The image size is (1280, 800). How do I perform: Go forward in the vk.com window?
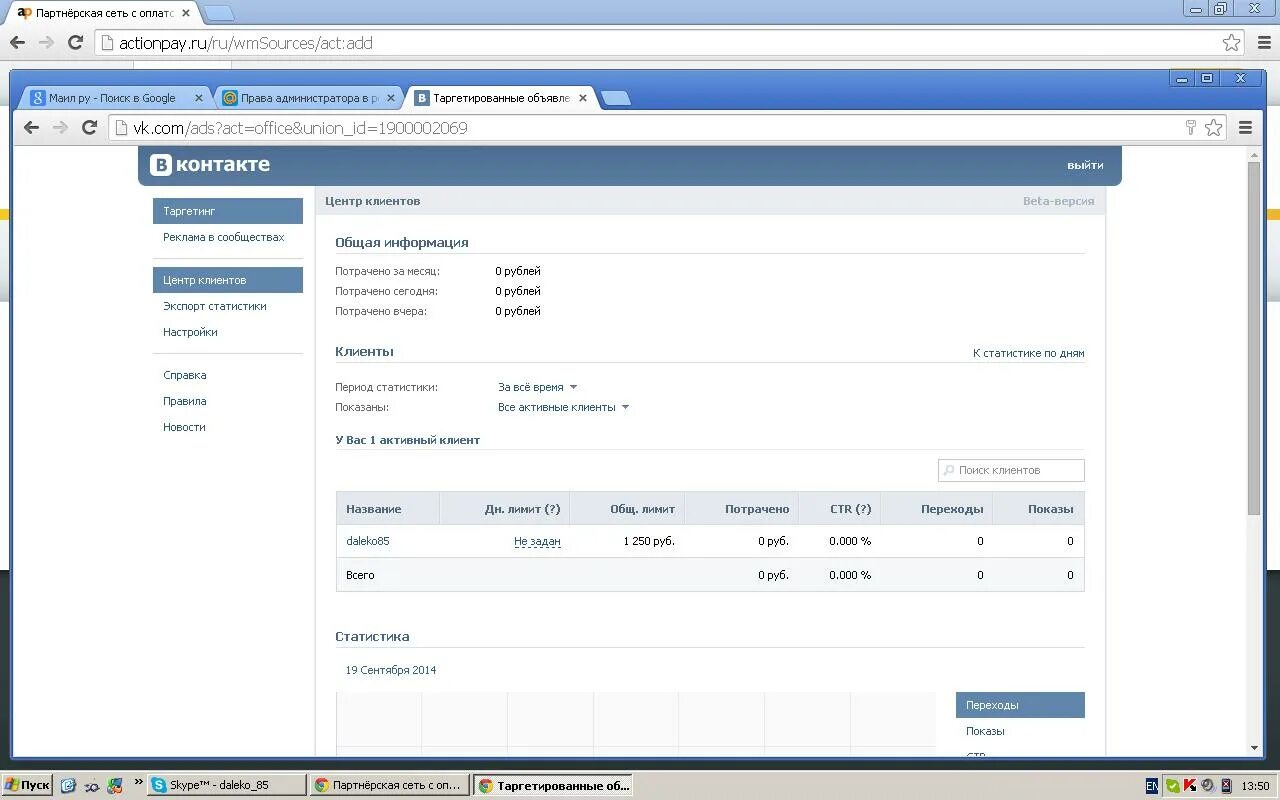(60, 127)
